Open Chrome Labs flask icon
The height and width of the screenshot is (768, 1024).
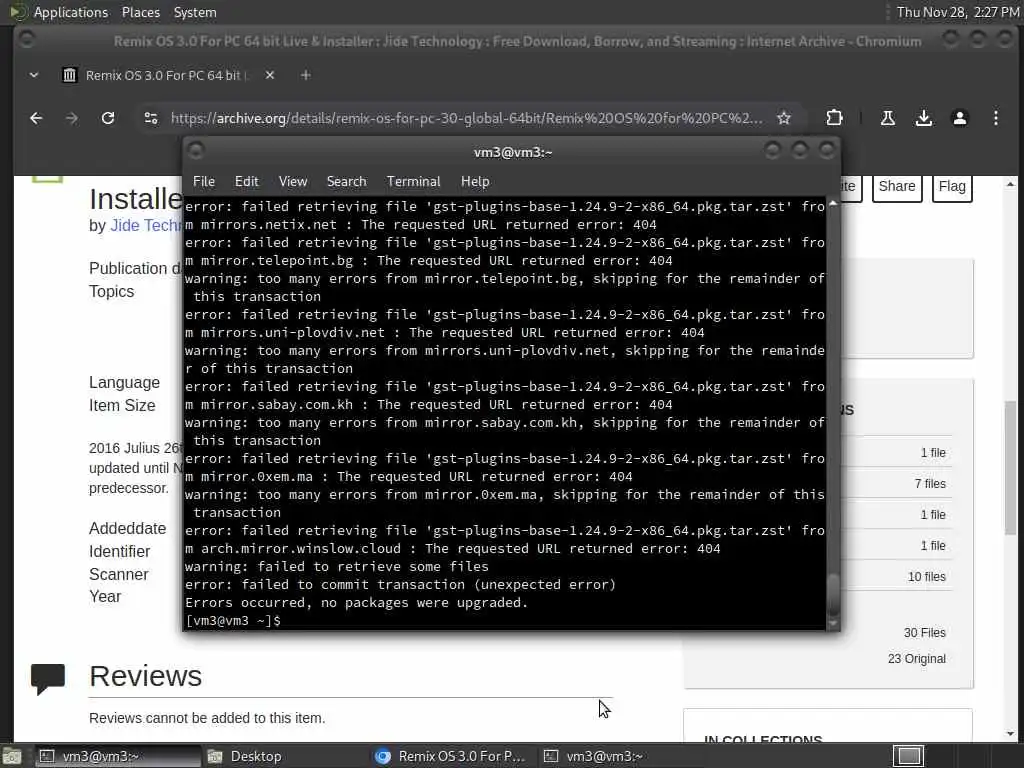point(888,118)
